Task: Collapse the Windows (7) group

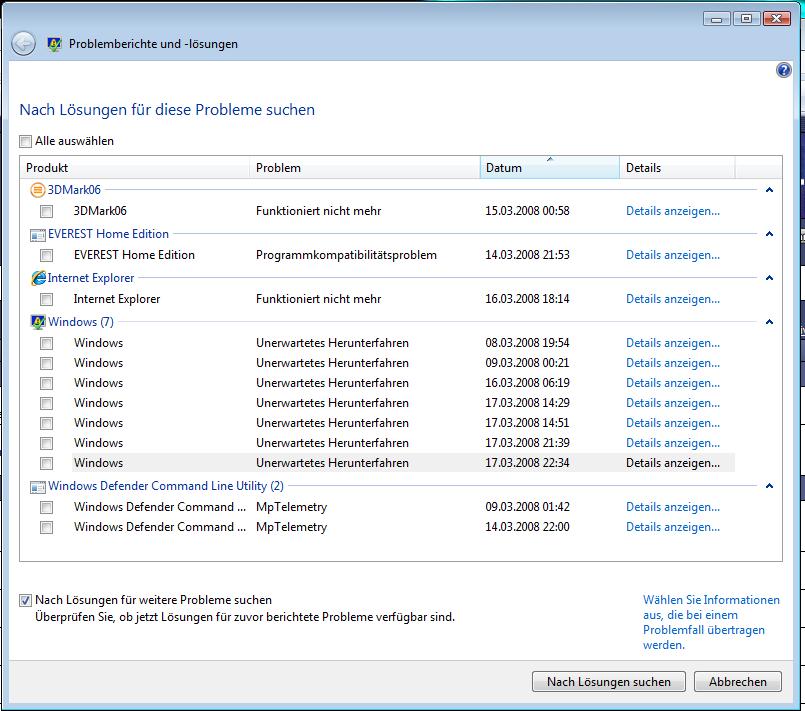Action: click(769, 322)
